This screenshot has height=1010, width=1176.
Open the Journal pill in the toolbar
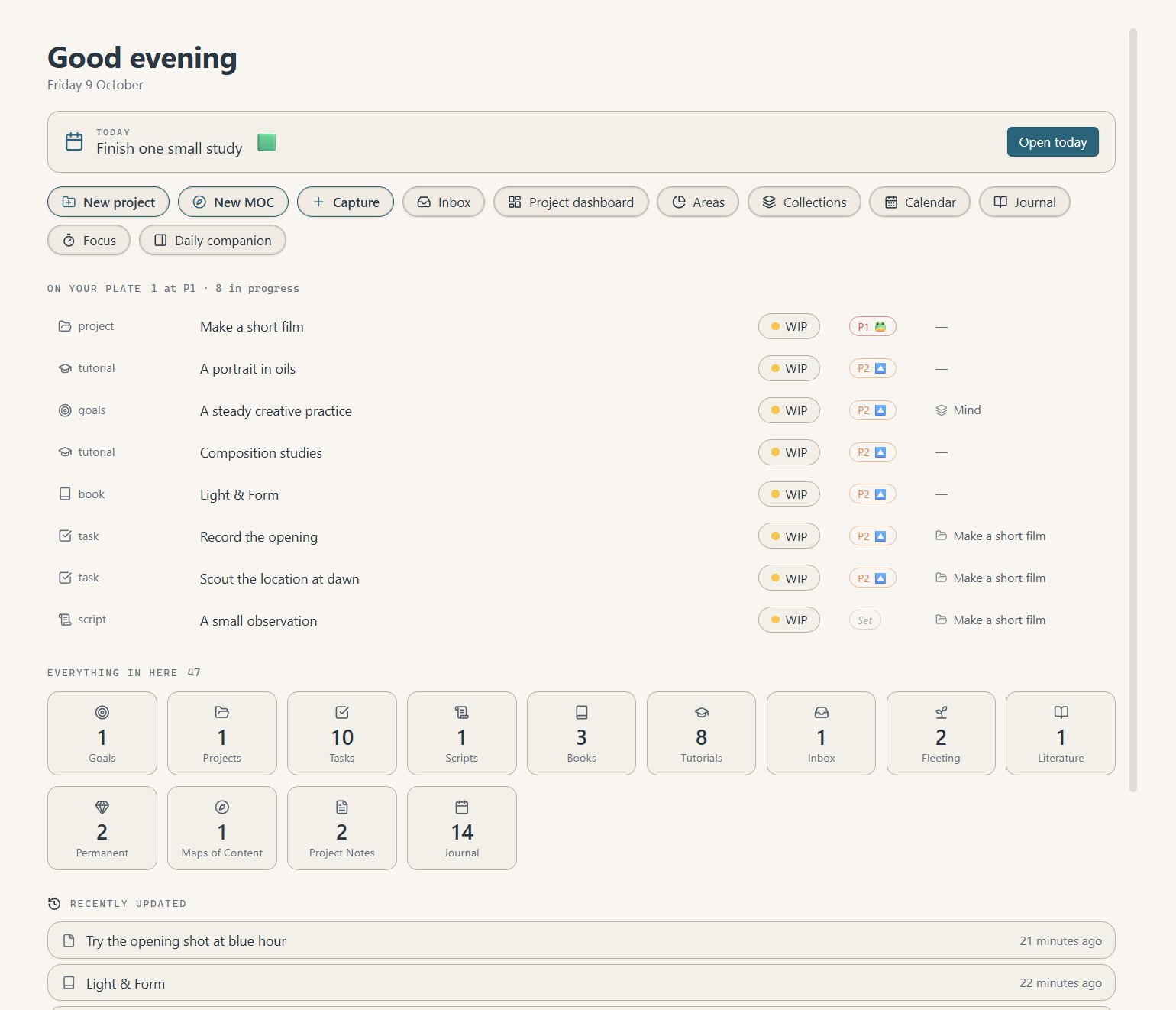pyautogui.click(x=1024, y=202)
